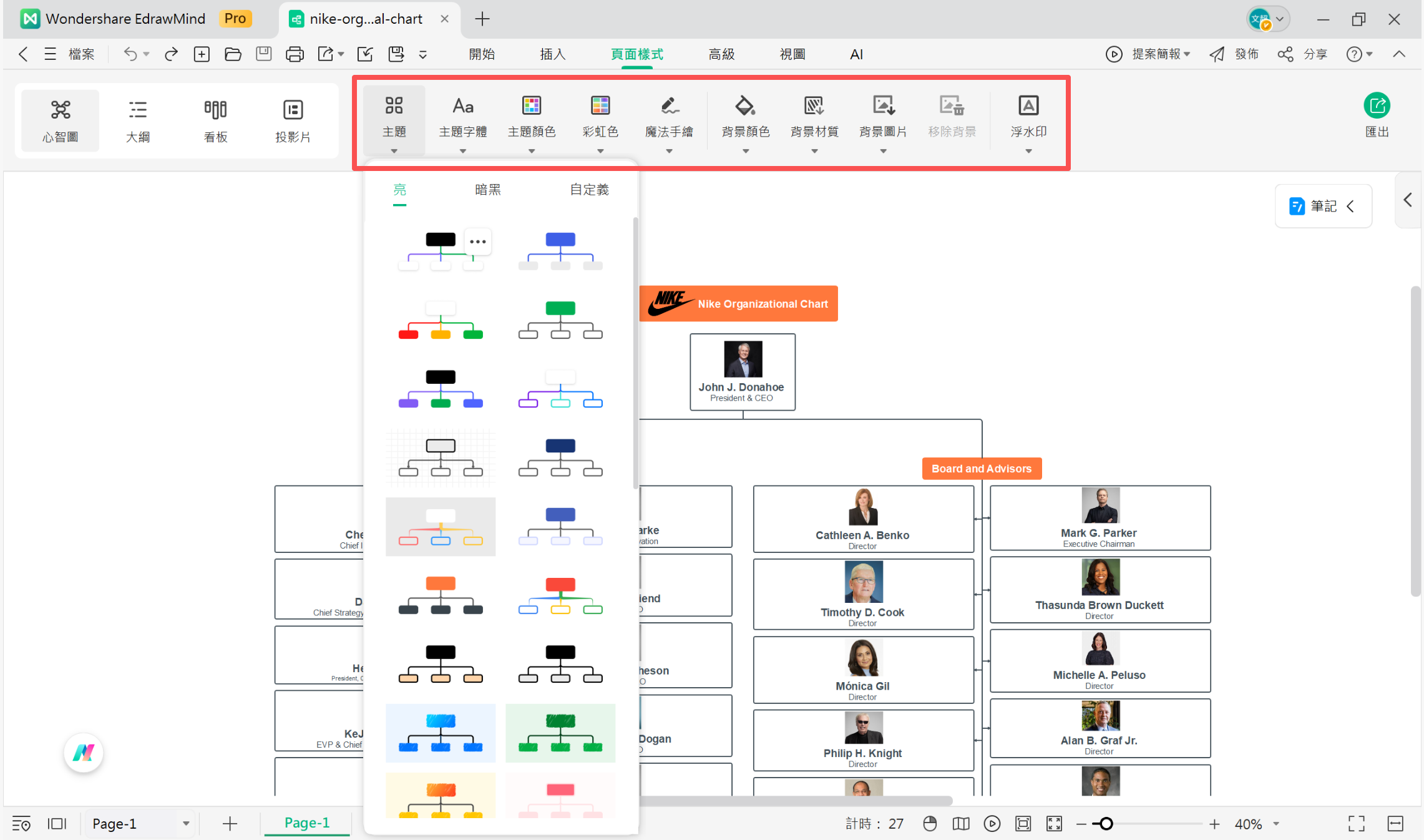
Task: Click the floating AI assistant logo button
Action: pyautogui.click(x=84, y=753)
